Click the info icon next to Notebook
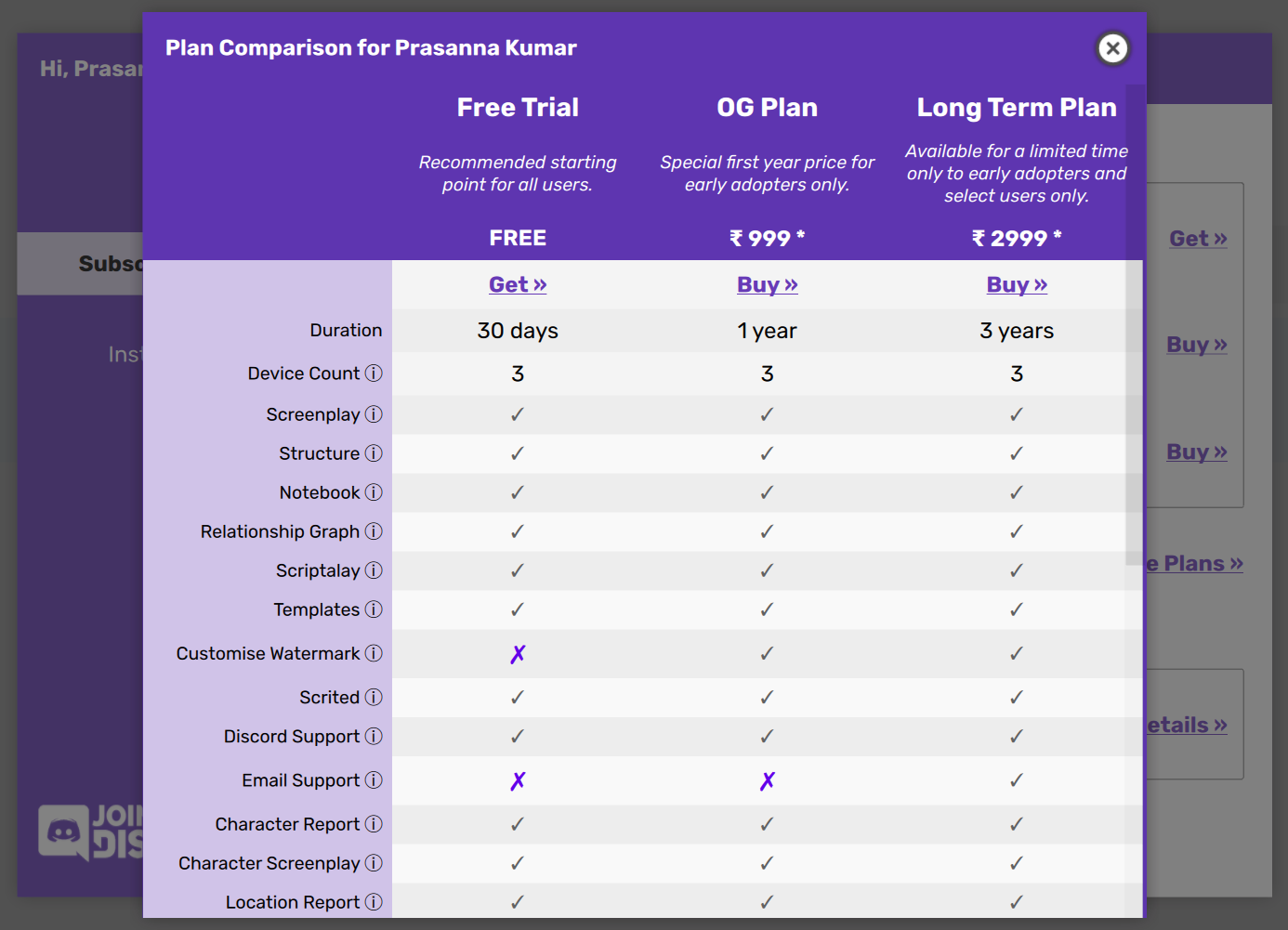 tap(374, 492)
